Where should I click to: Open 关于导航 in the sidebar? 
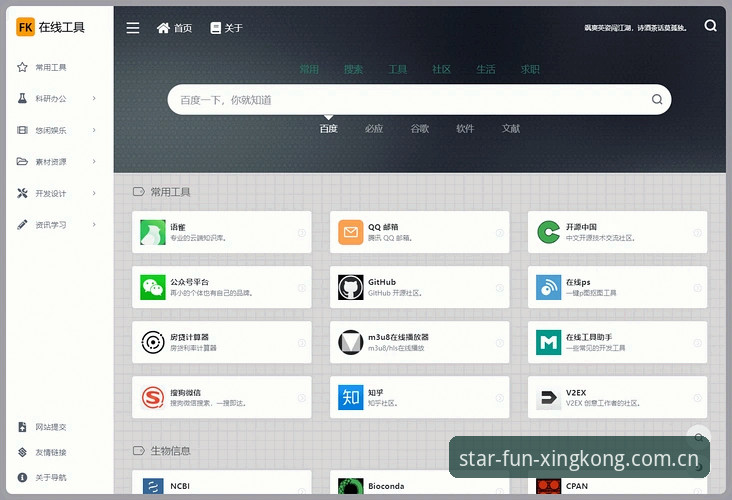(x=51, y=478)
